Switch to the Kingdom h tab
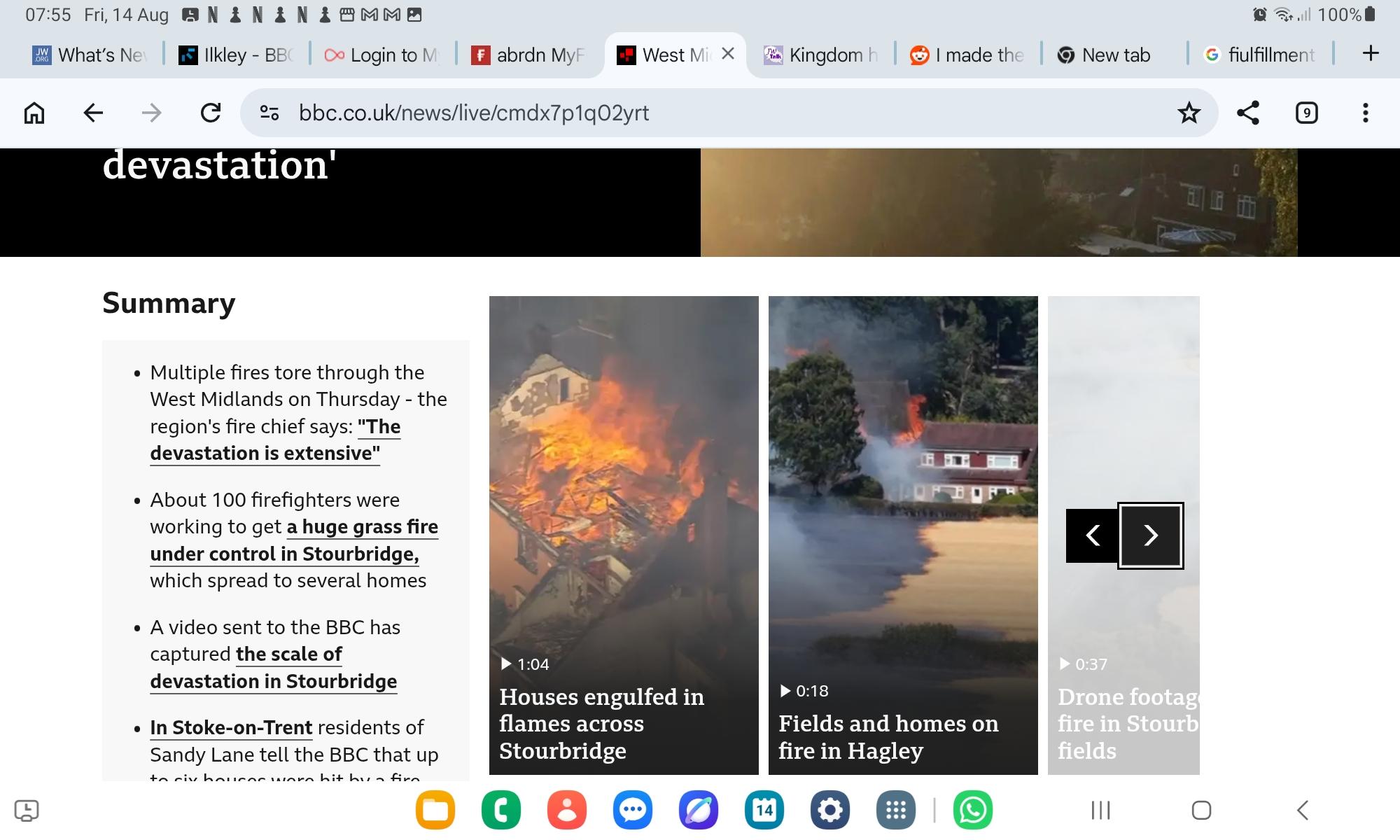Image resolution: width=1400 pixels, height=840 pixels. tap(822, 55)
